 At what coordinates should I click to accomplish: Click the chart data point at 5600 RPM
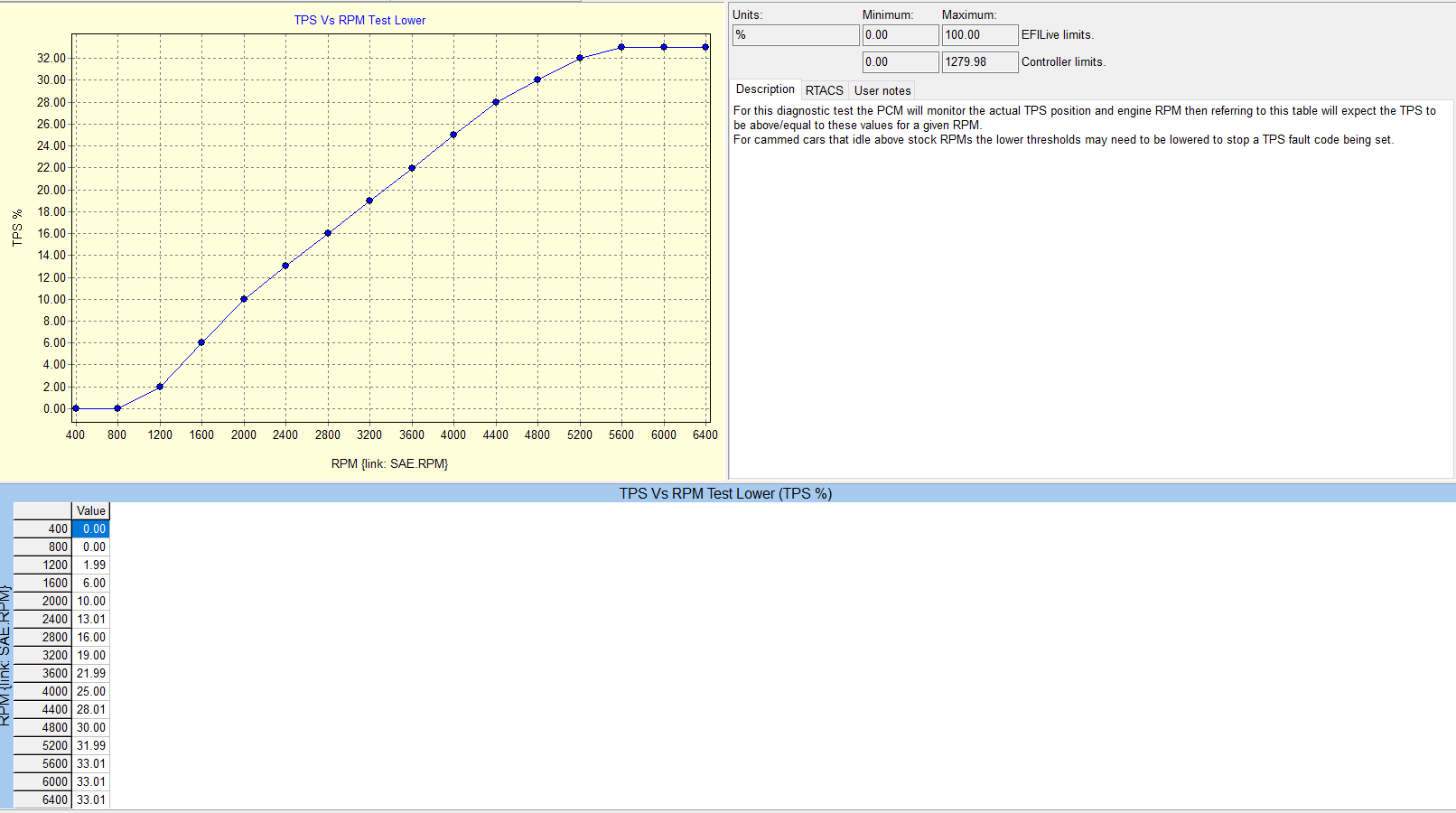tap(621, 47)
